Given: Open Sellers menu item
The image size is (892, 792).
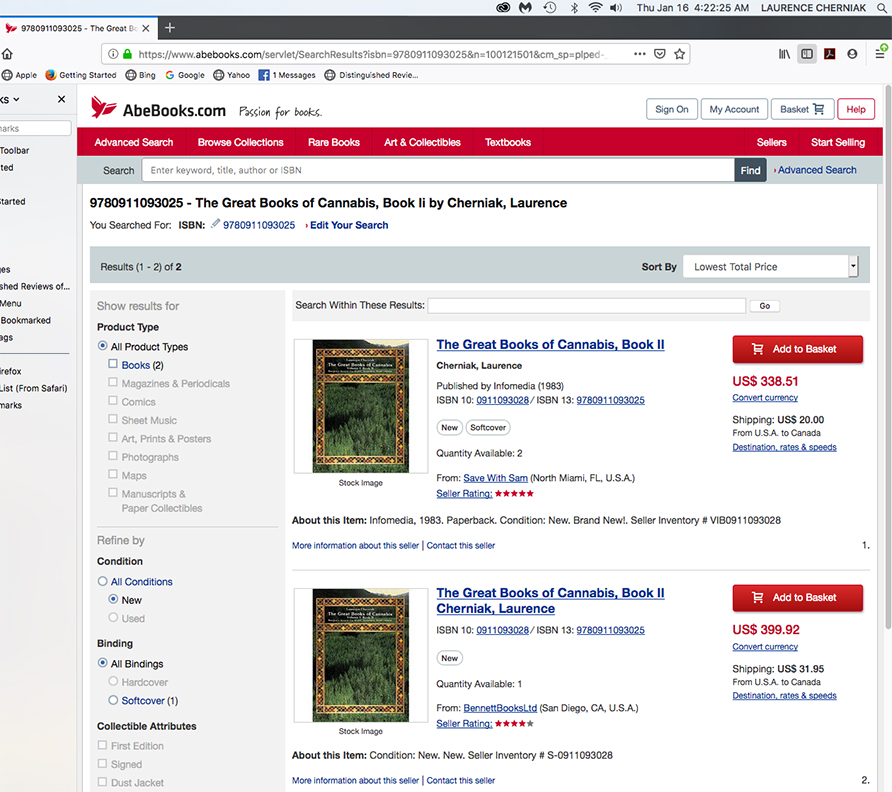Looking at the screenshot, I should point(771,142).
